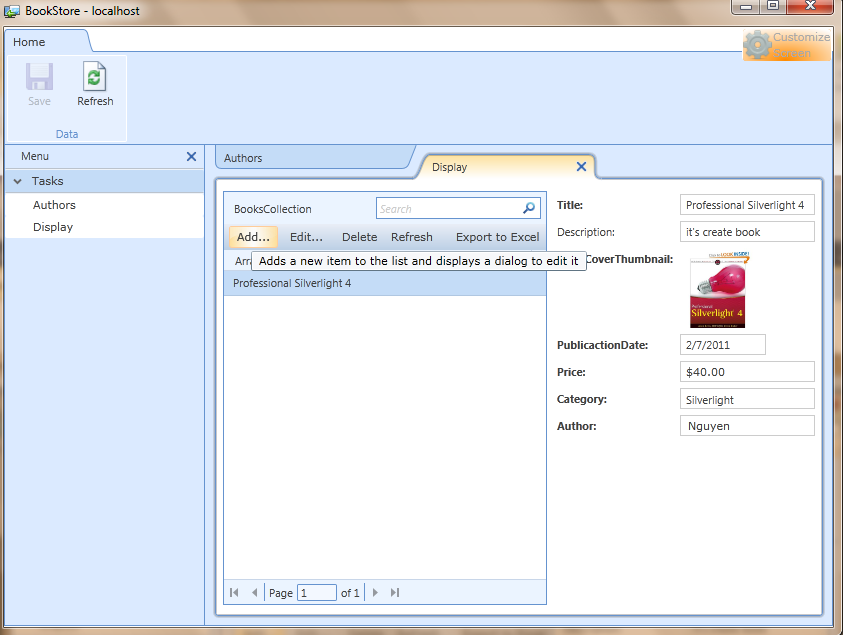Close the Menu panel

[x=192, y=156]
